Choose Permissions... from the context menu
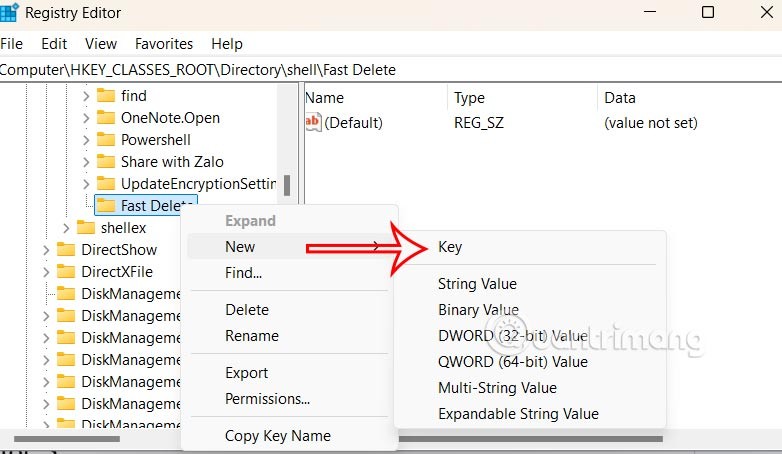This screenshot has height=454, width=782. point(267,399)
